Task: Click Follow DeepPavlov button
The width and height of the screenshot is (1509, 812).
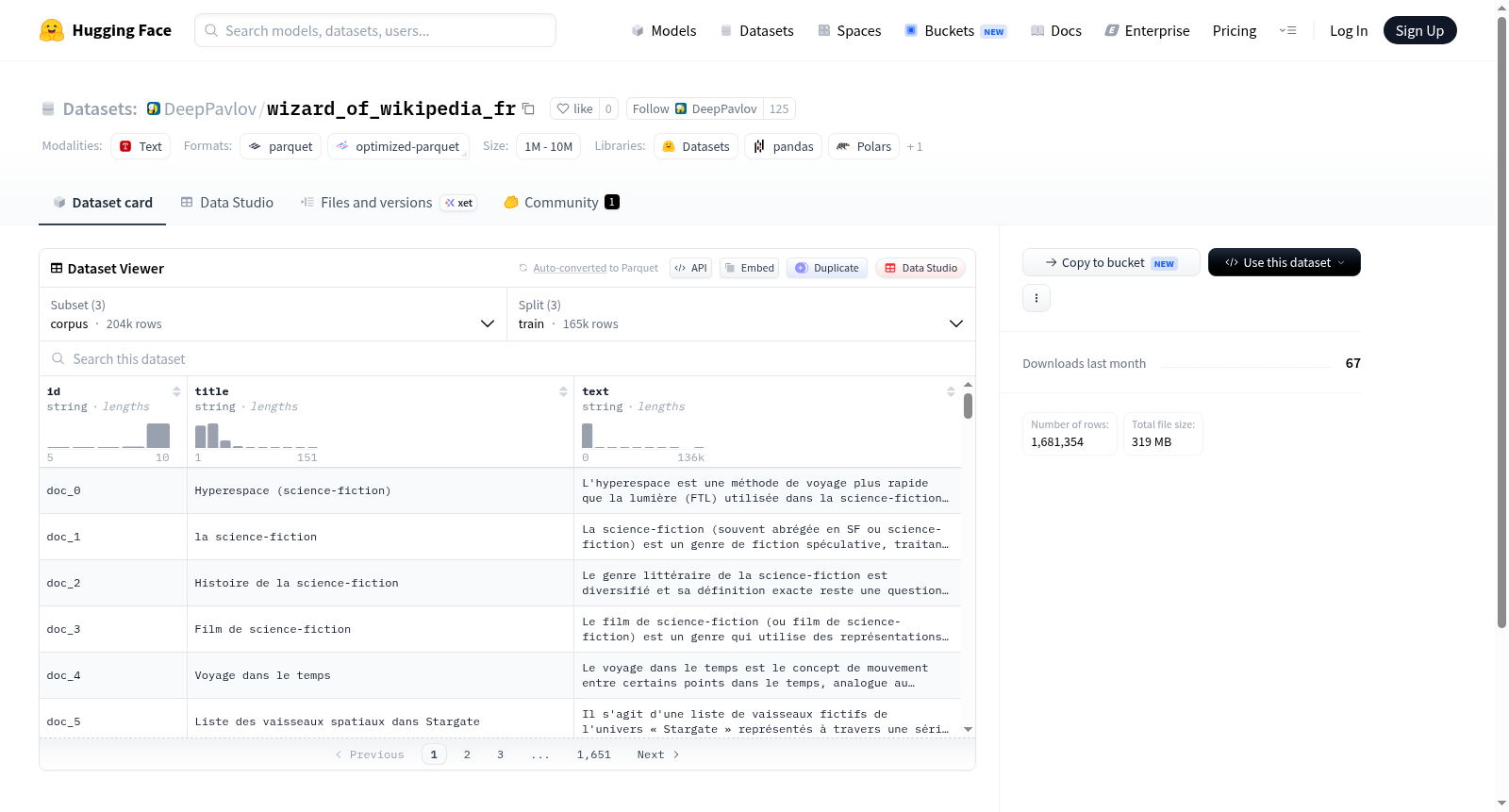Action: pyautogui.click(x=694, y=108)
